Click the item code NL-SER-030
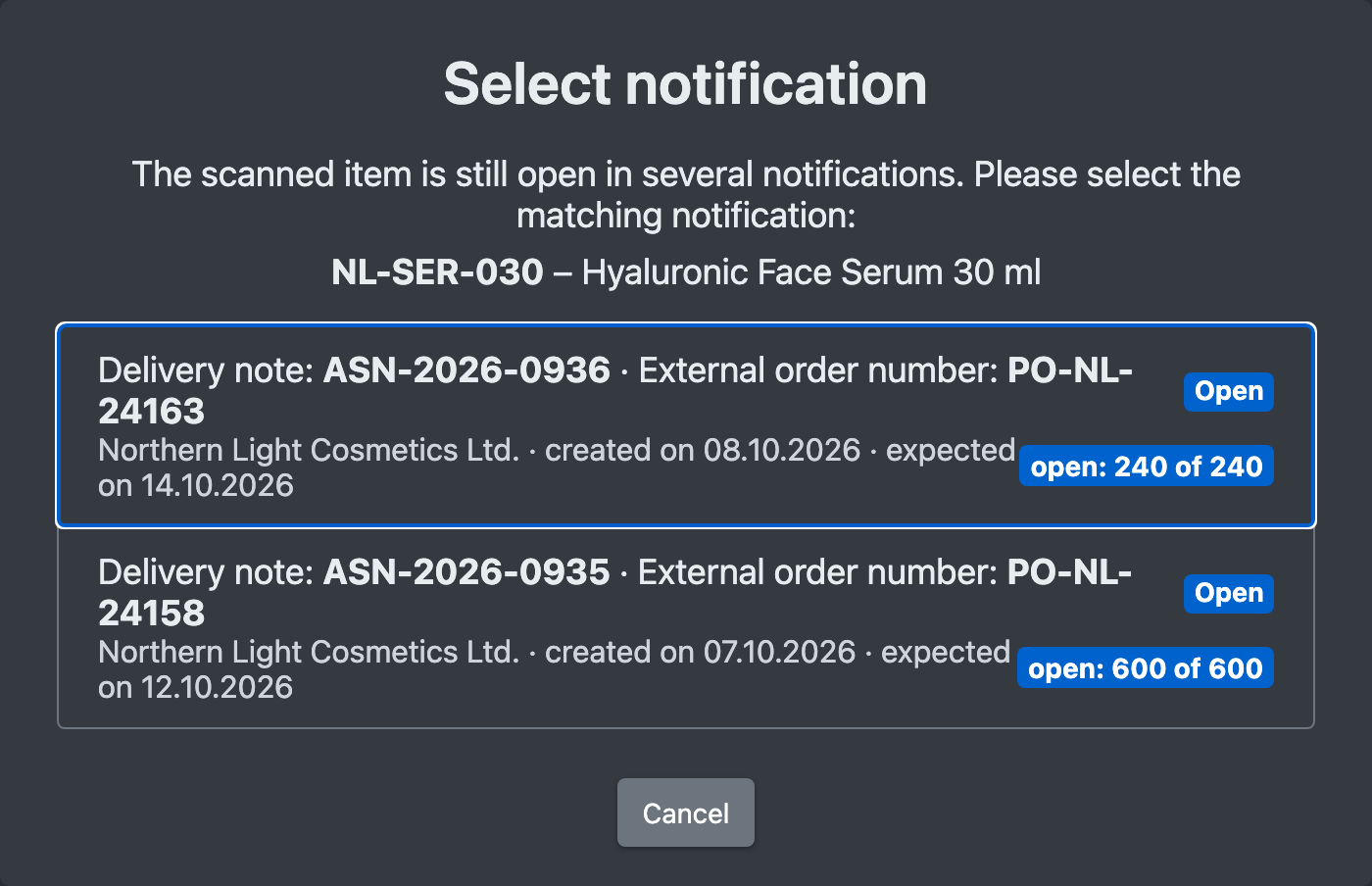Viewport: 1372px width, 886px height. 437,271
